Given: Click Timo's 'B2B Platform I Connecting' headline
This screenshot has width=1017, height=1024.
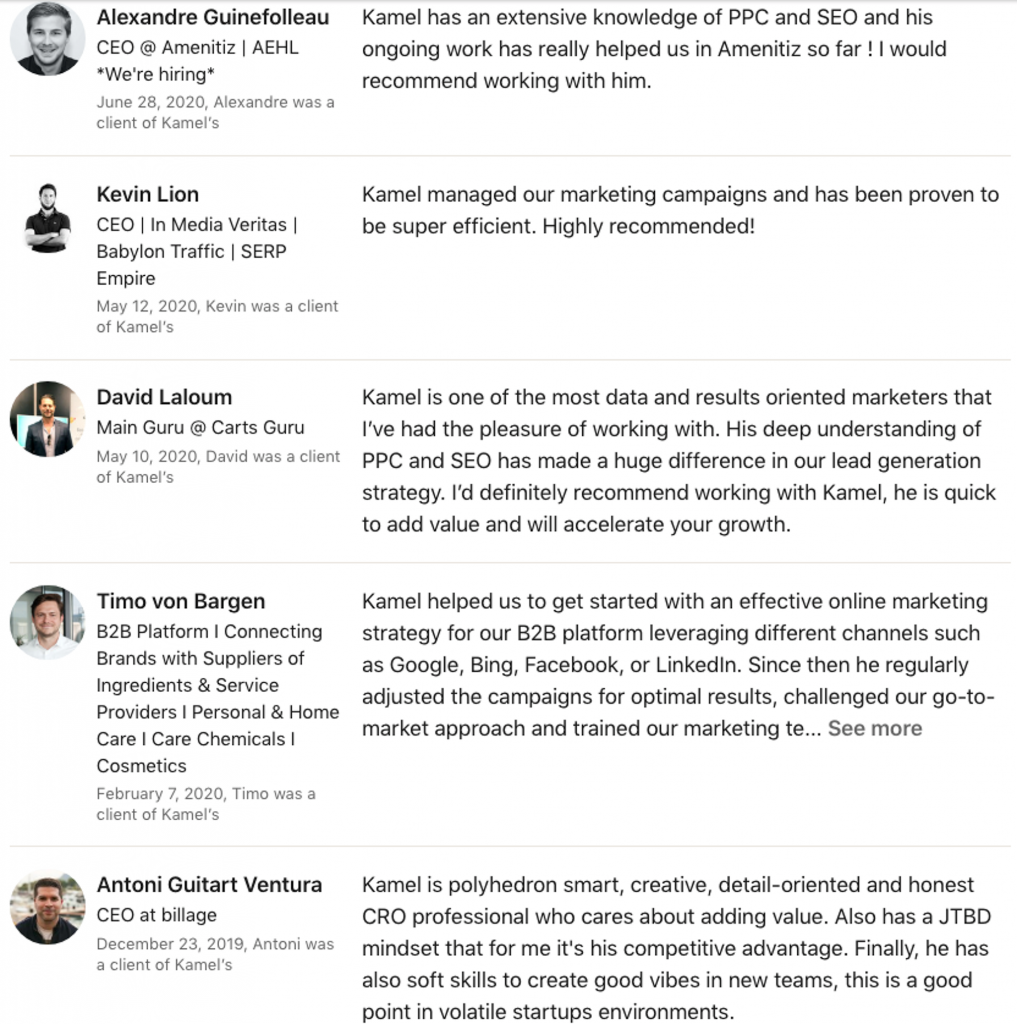Looking at the screenshot, I should tap(210, 632).
